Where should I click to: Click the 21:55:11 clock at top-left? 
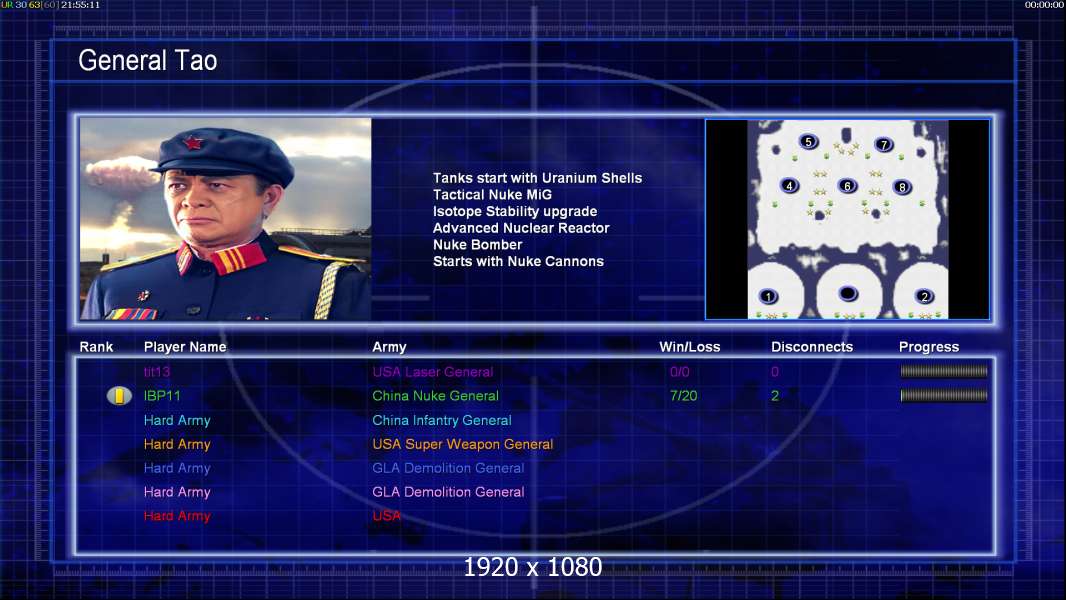click(81, 5)
